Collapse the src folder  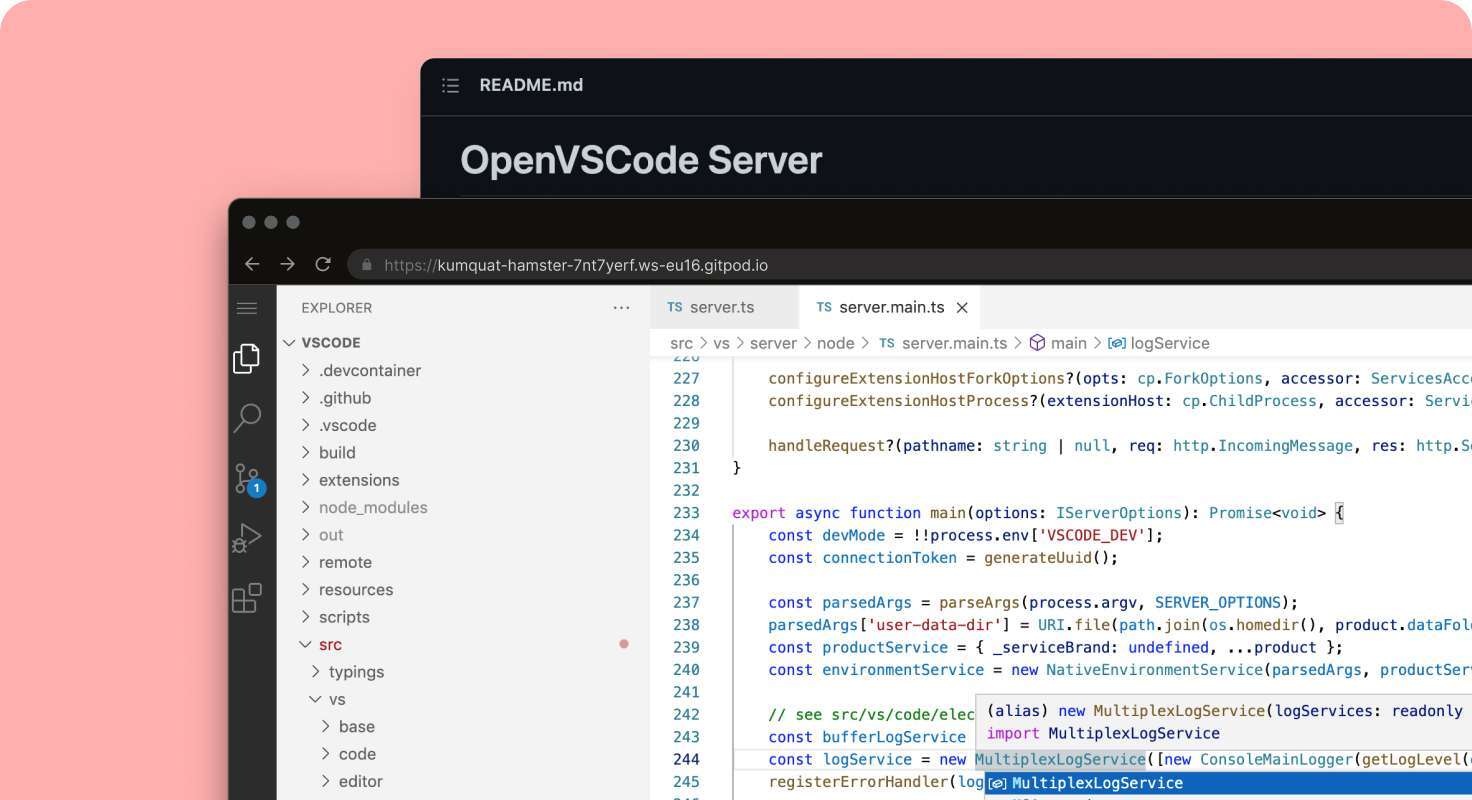pyautogui.click(x=329, y=644)
